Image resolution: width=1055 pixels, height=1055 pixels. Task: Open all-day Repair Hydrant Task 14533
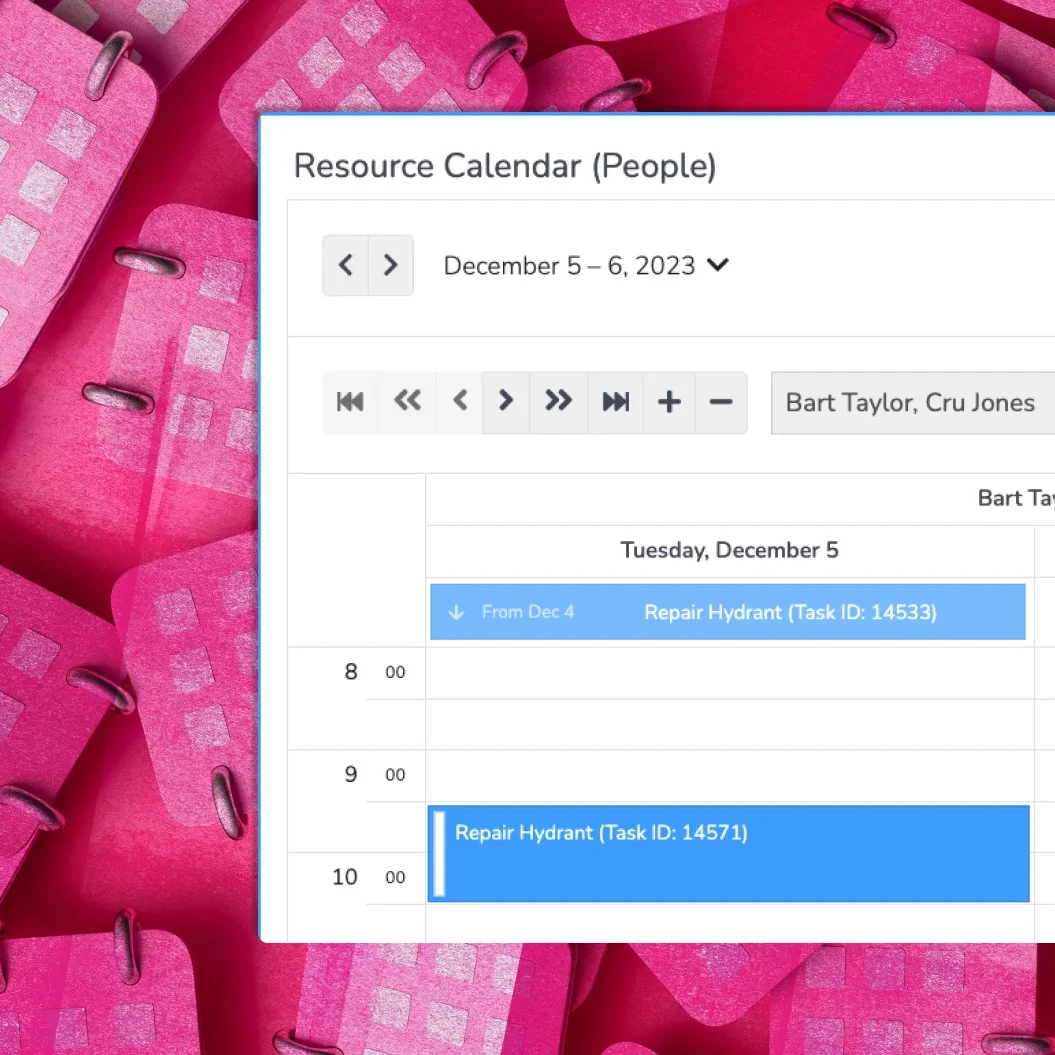pos(790,612)
